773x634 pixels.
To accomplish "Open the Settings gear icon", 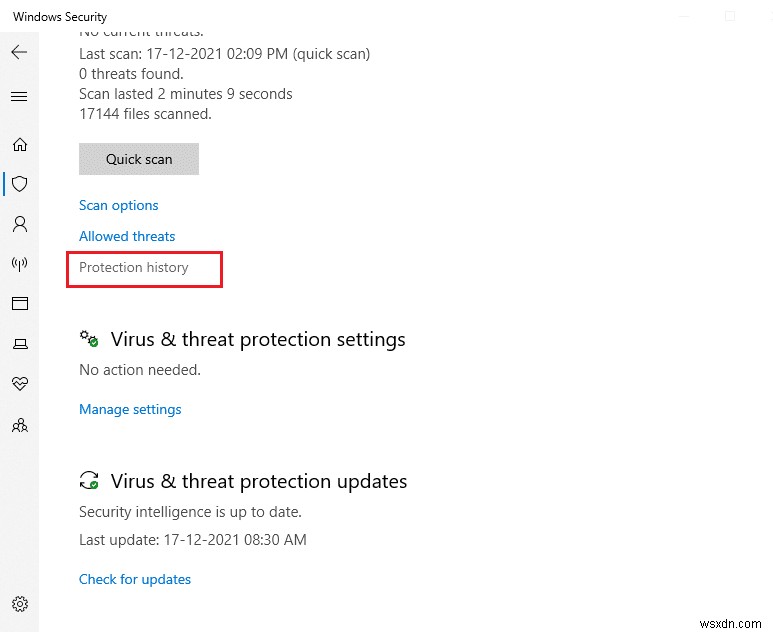I will point(19,604).
